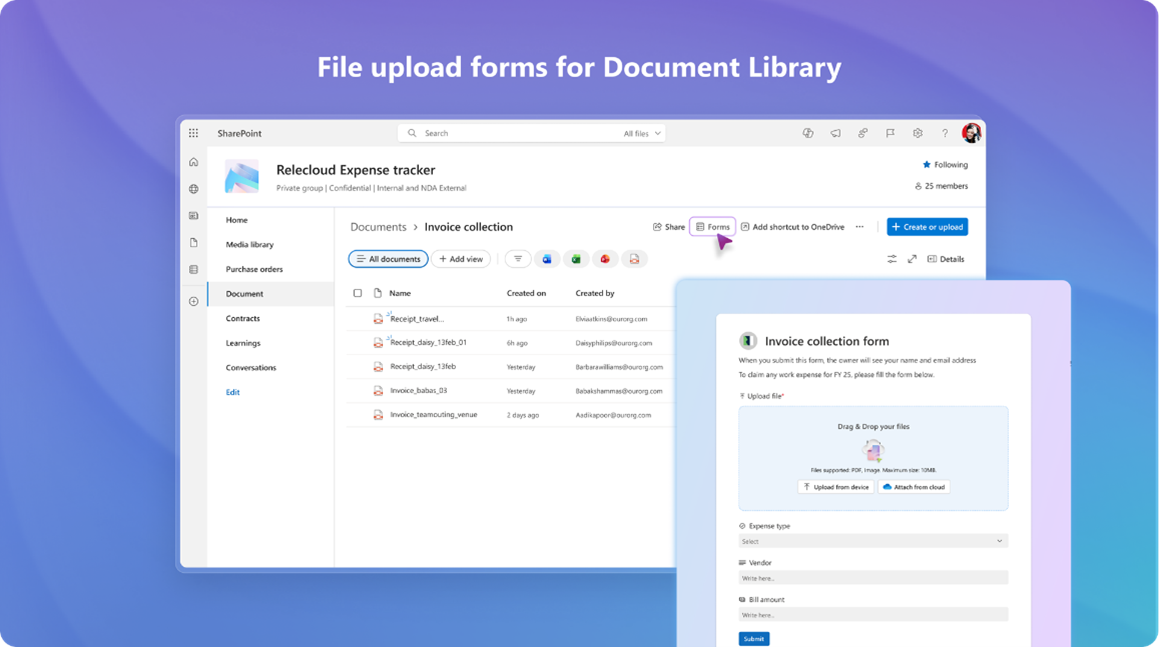1159x647 pixels.
Task: Click the Home icon in left rail
Action: 194,162
